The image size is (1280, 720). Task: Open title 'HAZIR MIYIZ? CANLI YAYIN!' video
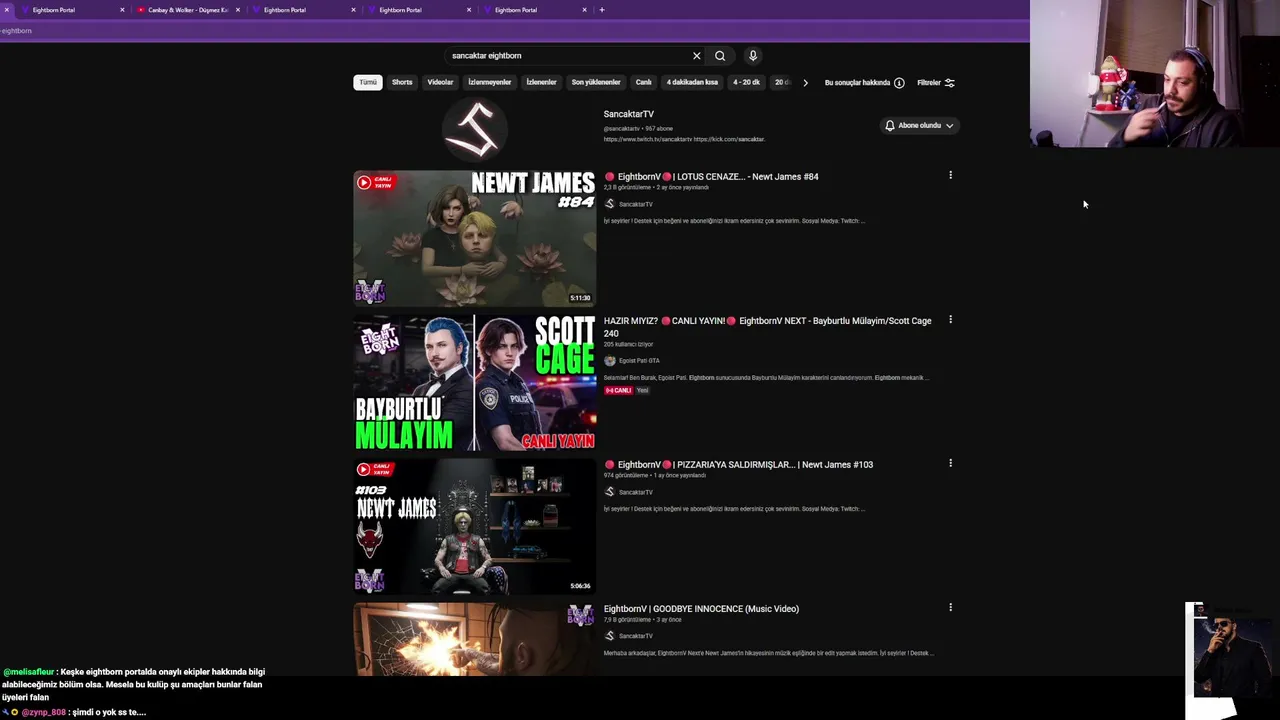[x=767, y=327]
